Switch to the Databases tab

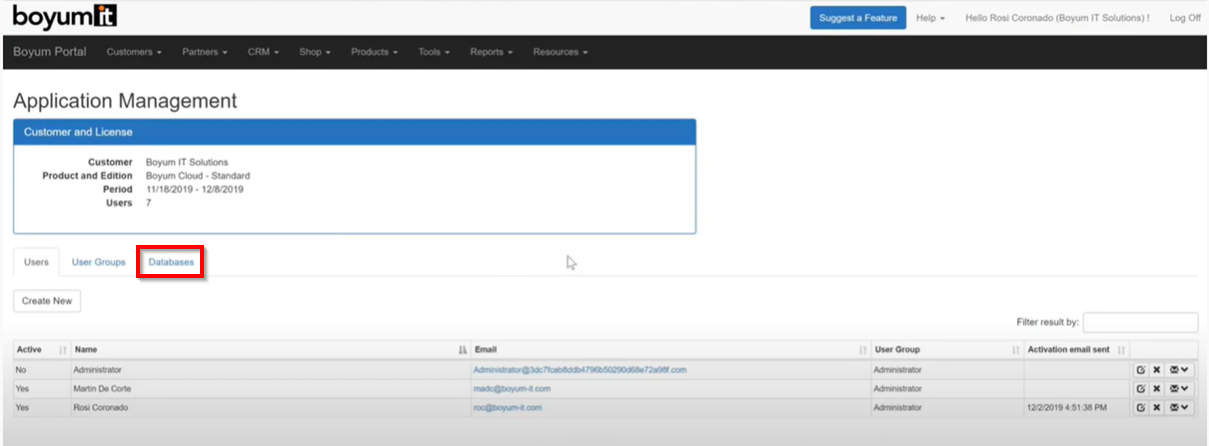point(171,262)
